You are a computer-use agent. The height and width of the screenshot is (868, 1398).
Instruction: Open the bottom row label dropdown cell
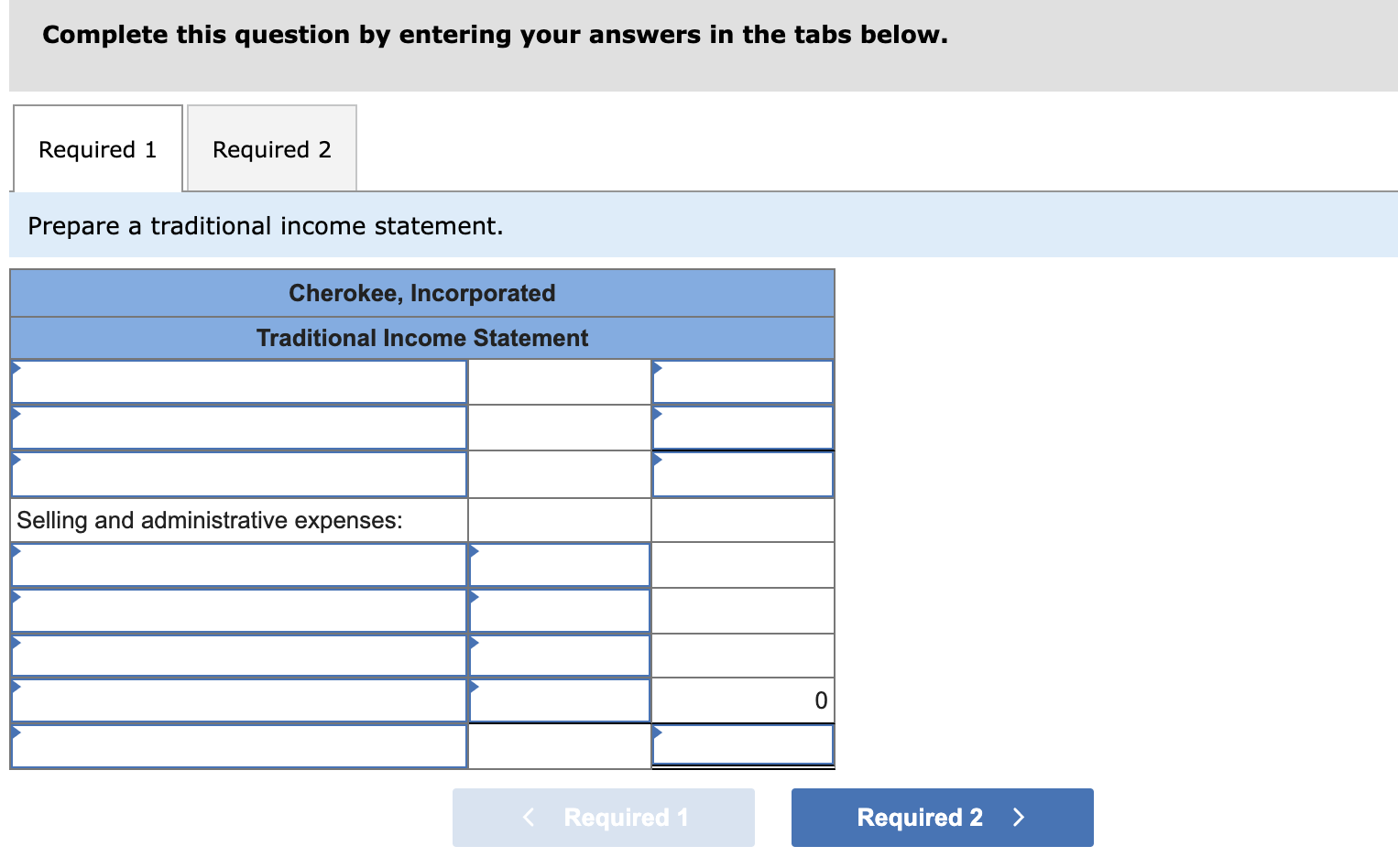[x=238, y=745]
